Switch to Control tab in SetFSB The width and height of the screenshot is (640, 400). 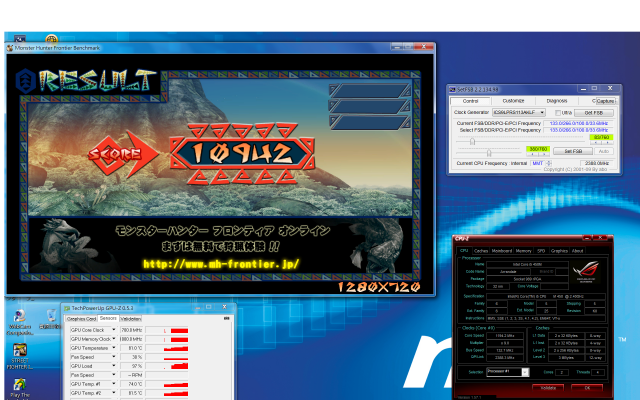tap(471, 101)
